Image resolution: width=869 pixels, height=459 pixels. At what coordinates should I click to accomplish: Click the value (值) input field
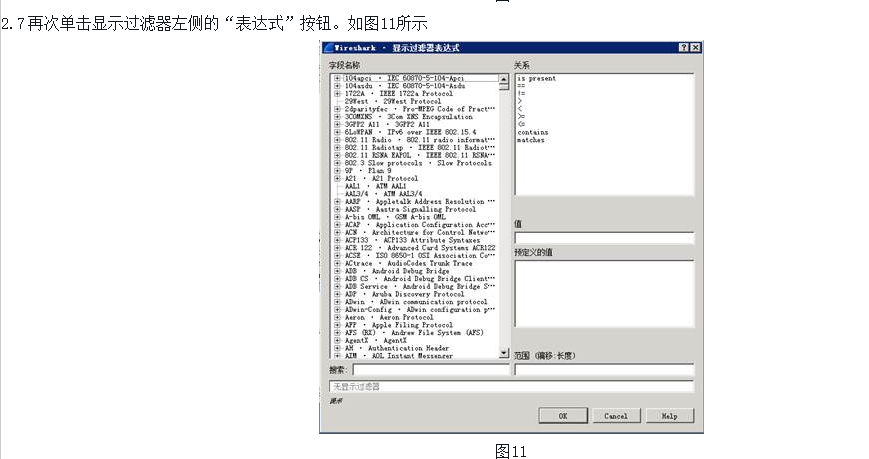coord(604,238)
